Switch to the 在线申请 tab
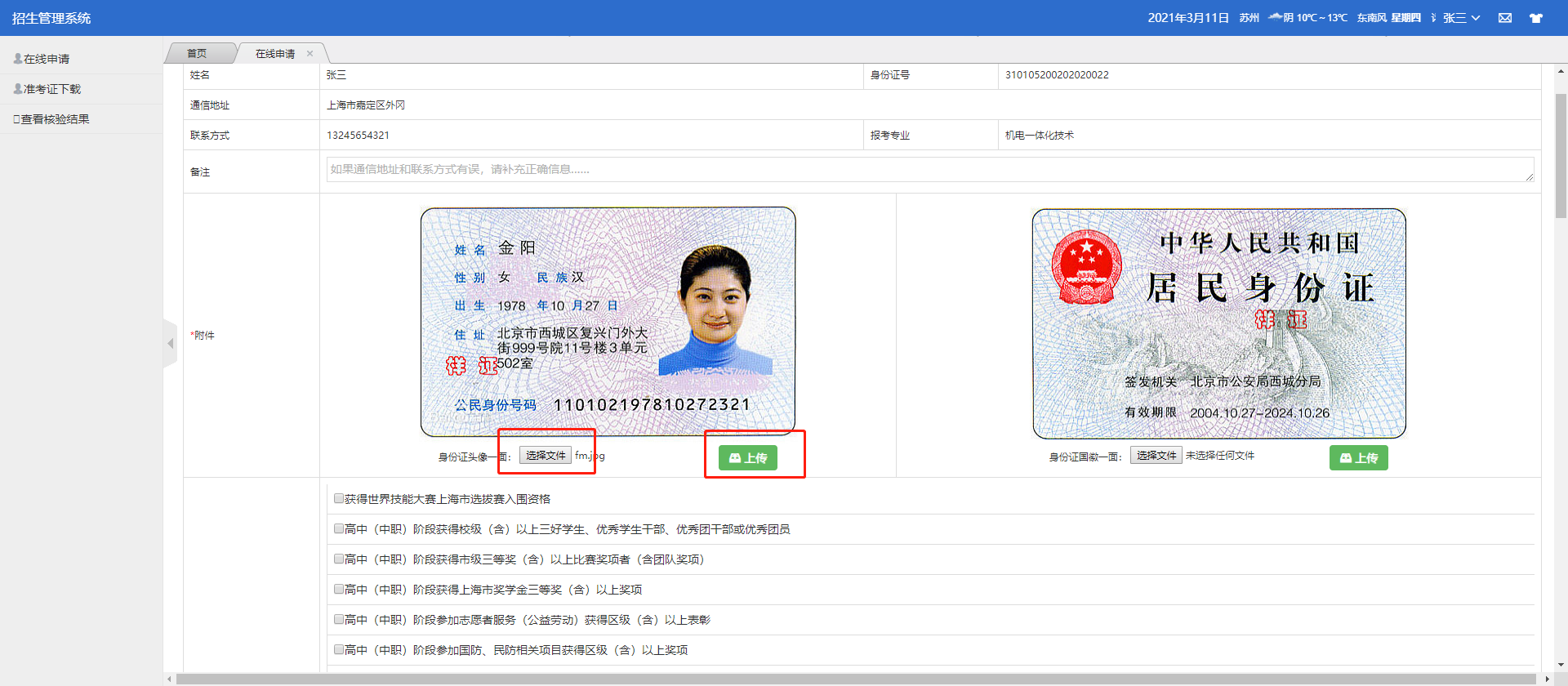 click(275, 53)
